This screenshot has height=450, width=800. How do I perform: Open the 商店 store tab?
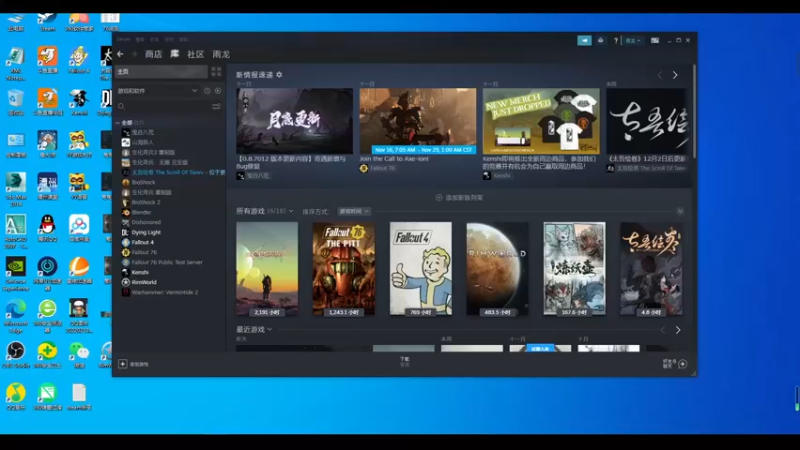tap(153, 54)
